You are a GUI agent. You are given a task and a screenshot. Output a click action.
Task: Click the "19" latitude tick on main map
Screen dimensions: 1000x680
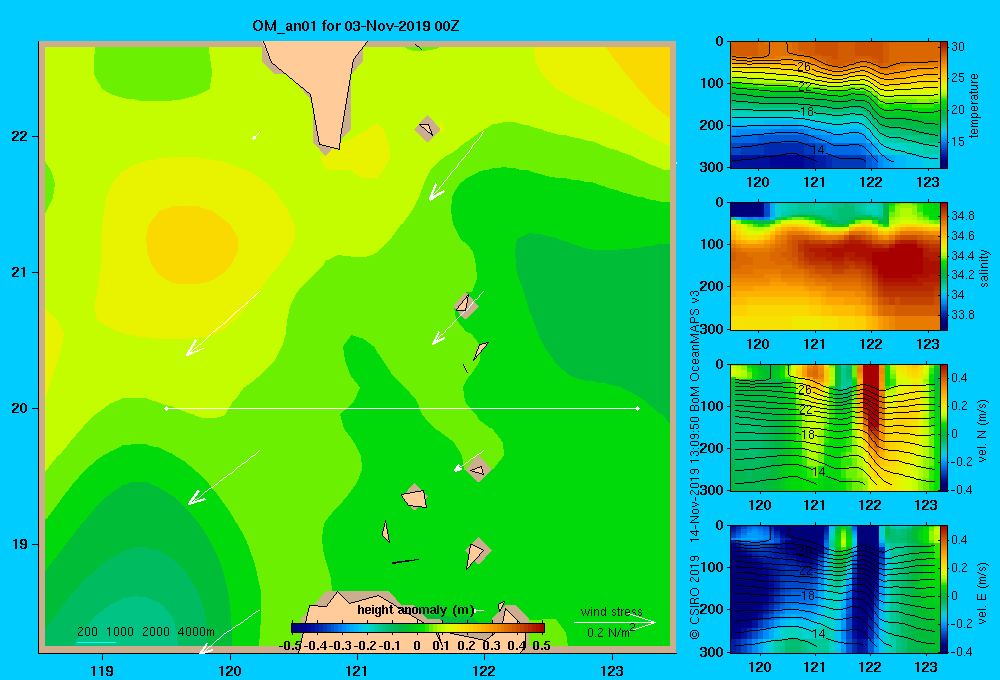pyautogui.click(x=20, y=544)
